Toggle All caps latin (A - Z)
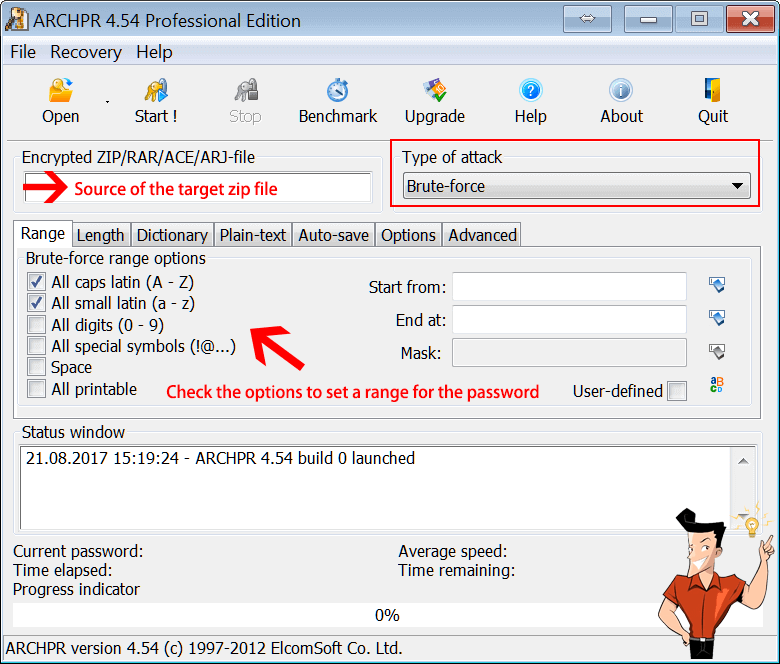Image resolution: width=780 pixels, height=664 pixels. (x=36, y=282)
